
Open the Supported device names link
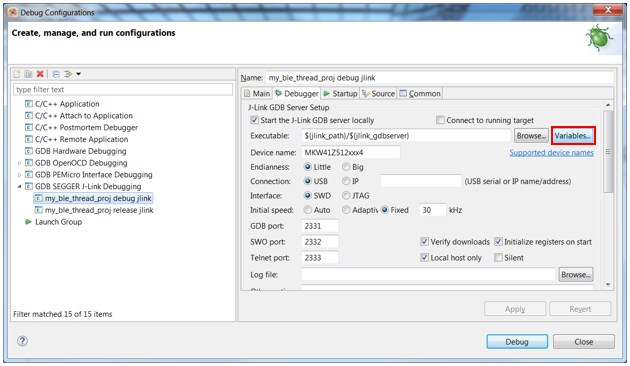click(551, 153)
